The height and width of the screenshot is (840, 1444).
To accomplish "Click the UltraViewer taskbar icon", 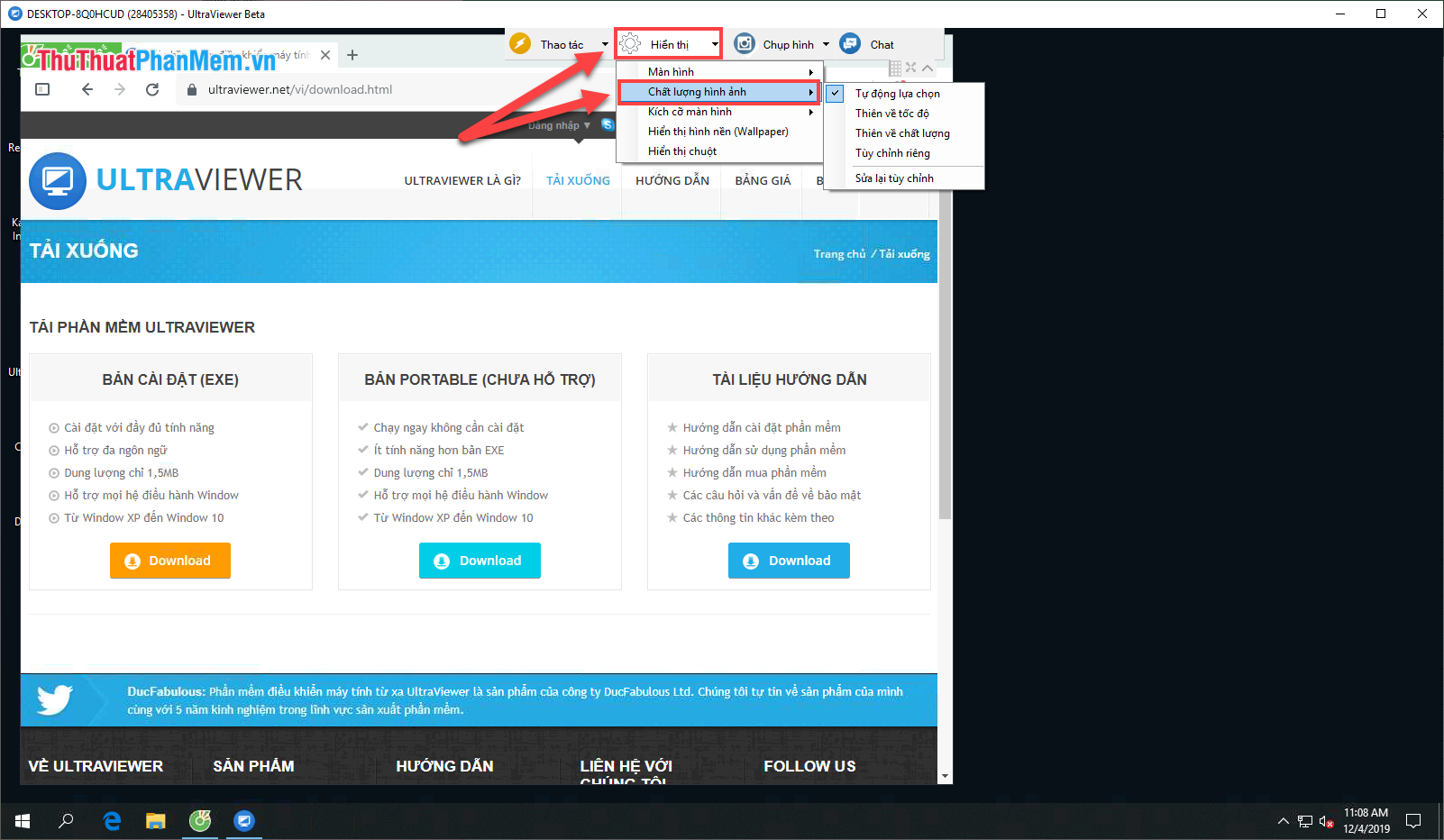I will (244, 821).
